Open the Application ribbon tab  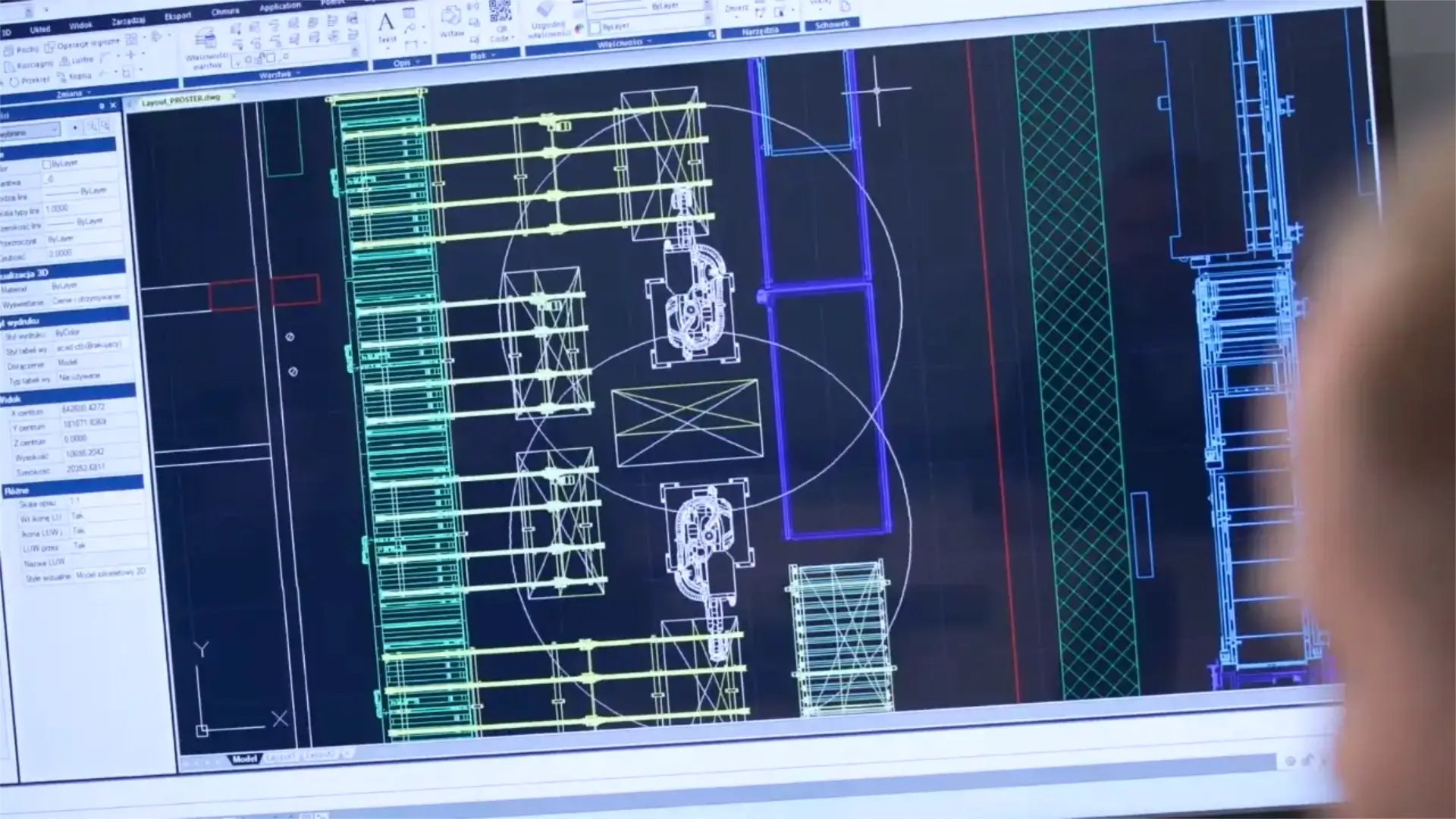(x=280, y=7)
